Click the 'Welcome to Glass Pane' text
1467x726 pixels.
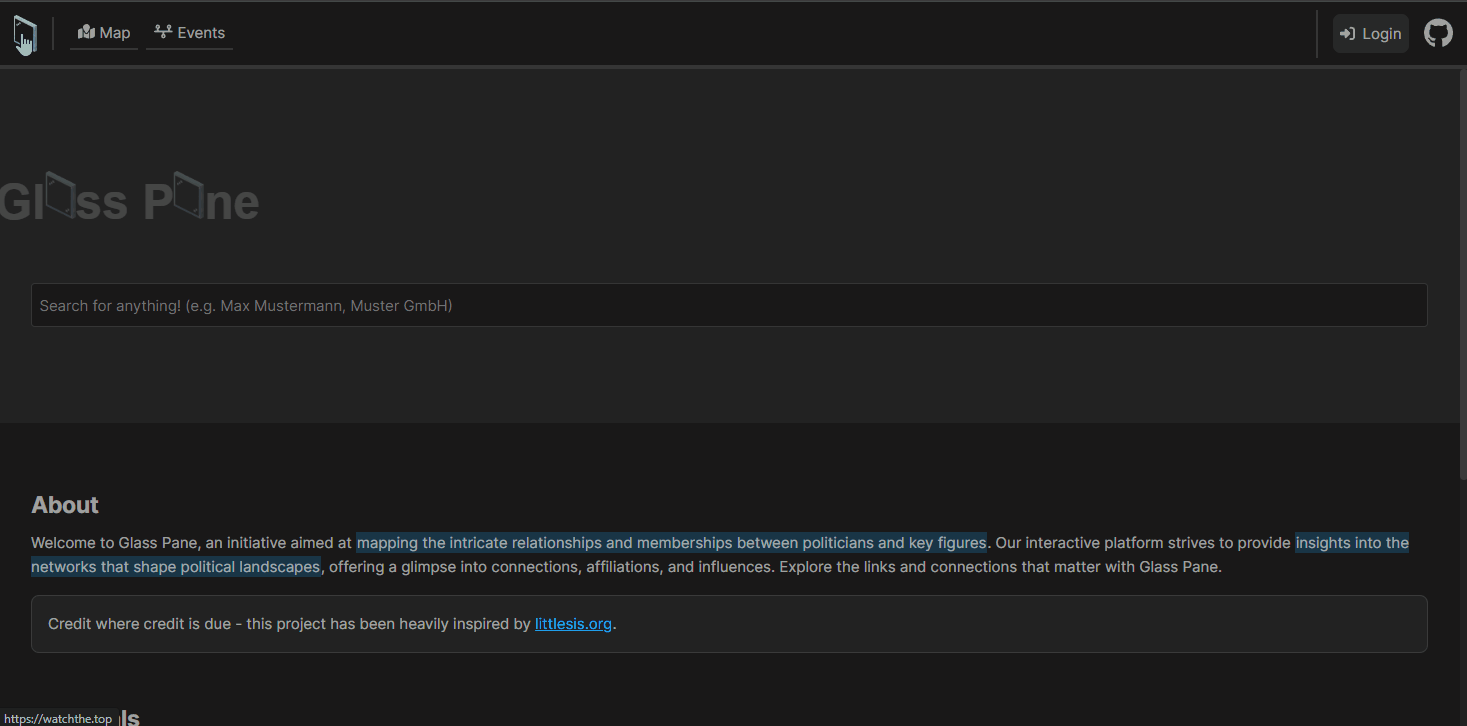tap(115, 543)
